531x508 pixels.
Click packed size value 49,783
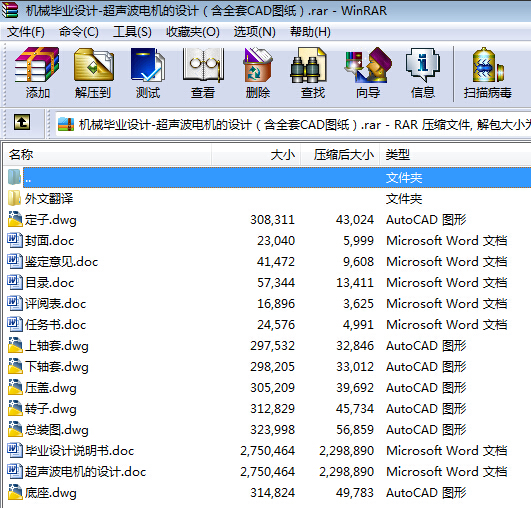coord(355,493)
